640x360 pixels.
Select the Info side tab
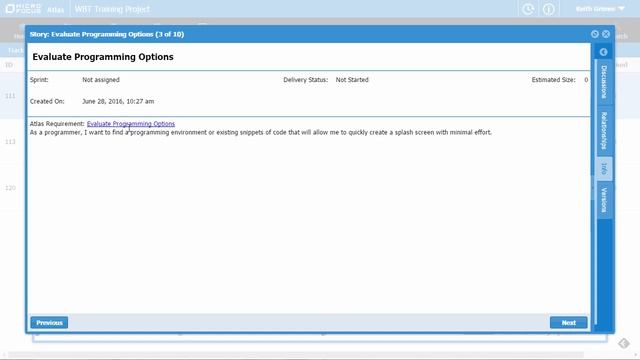coord(604,168)
